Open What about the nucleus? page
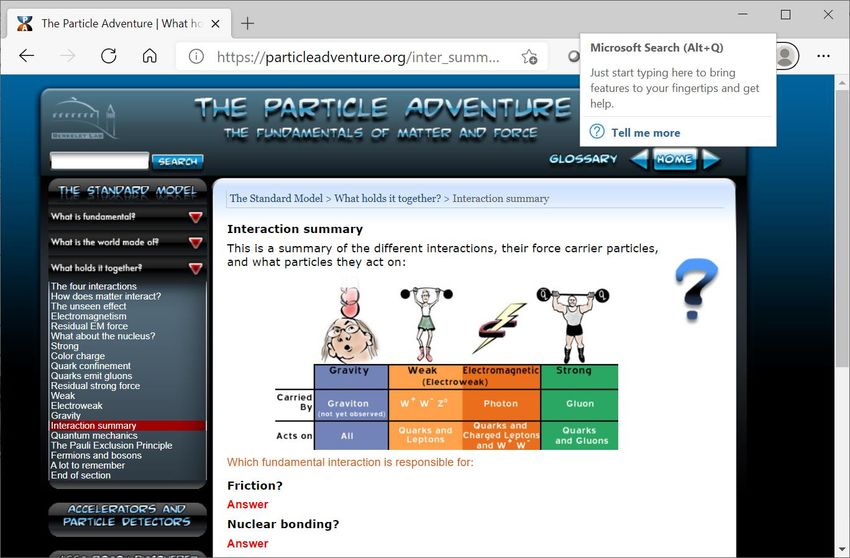Image resolution: width=850 pixels, height=558 pixels. tap(103, 336)
